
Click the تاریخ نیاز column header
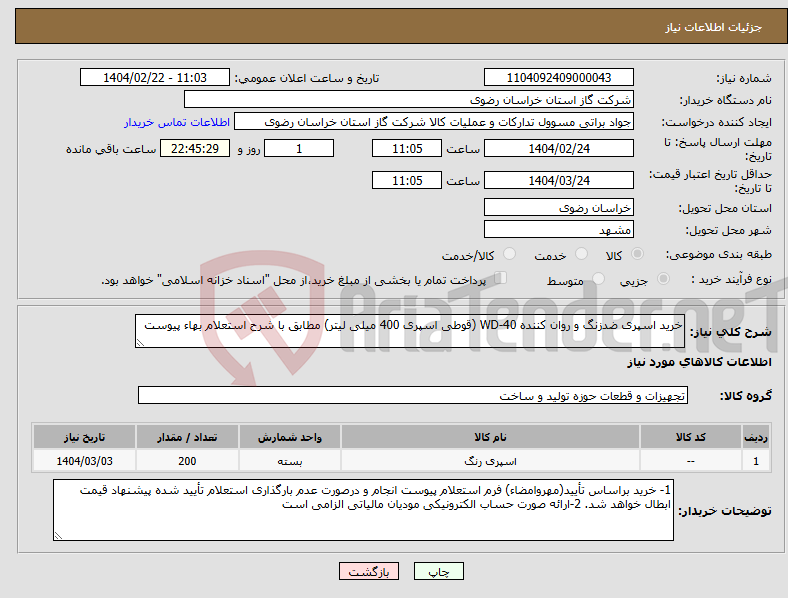84,437
